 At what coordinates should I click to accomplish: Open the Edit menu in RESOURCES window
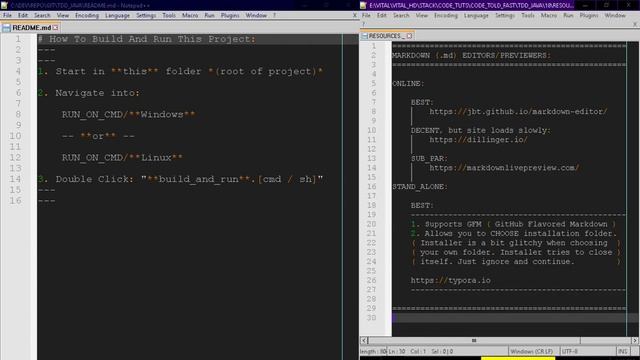point(382,15)
